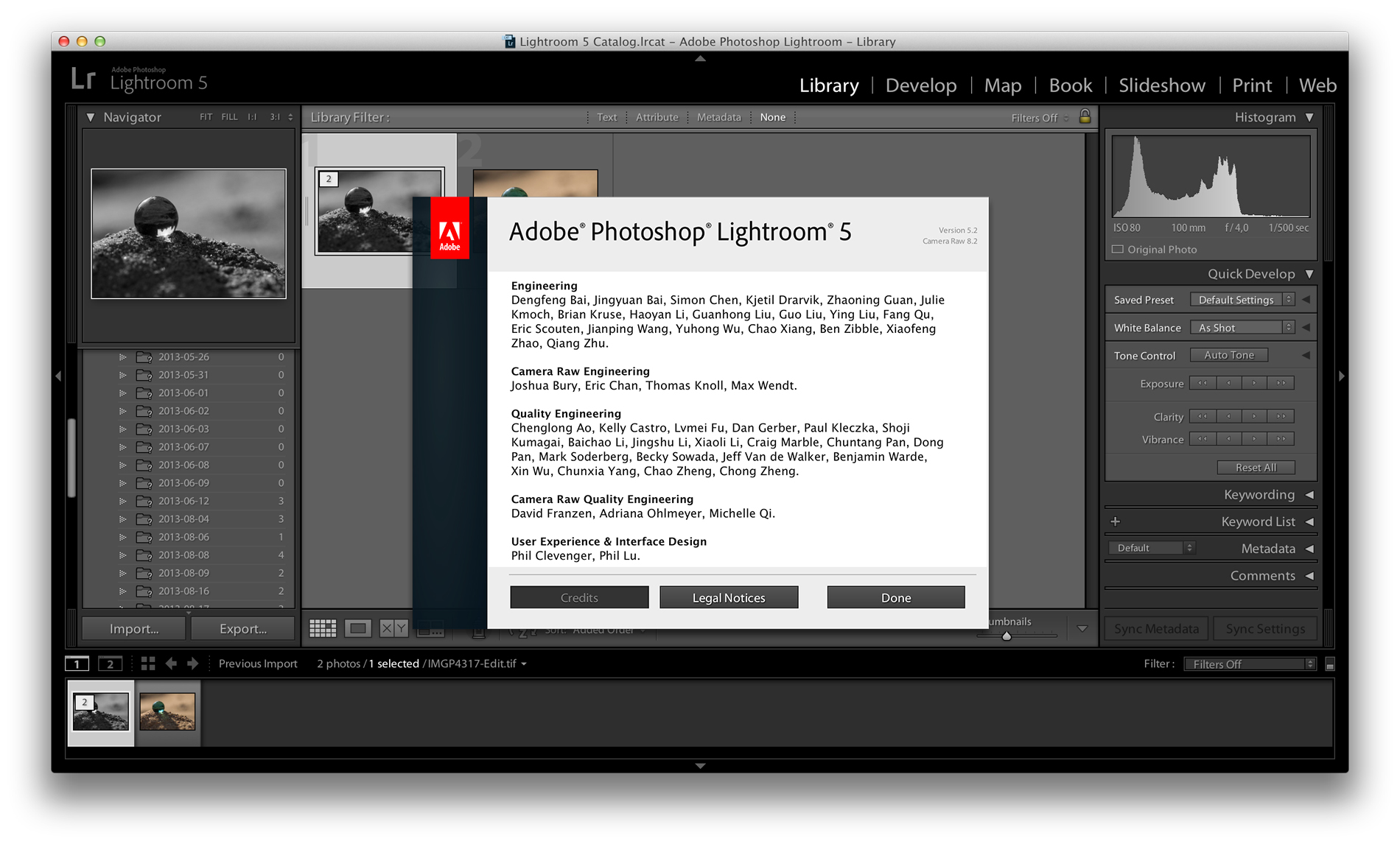Switch to the Develop module
Screen dimensions: 1400x844
[921, 85]
